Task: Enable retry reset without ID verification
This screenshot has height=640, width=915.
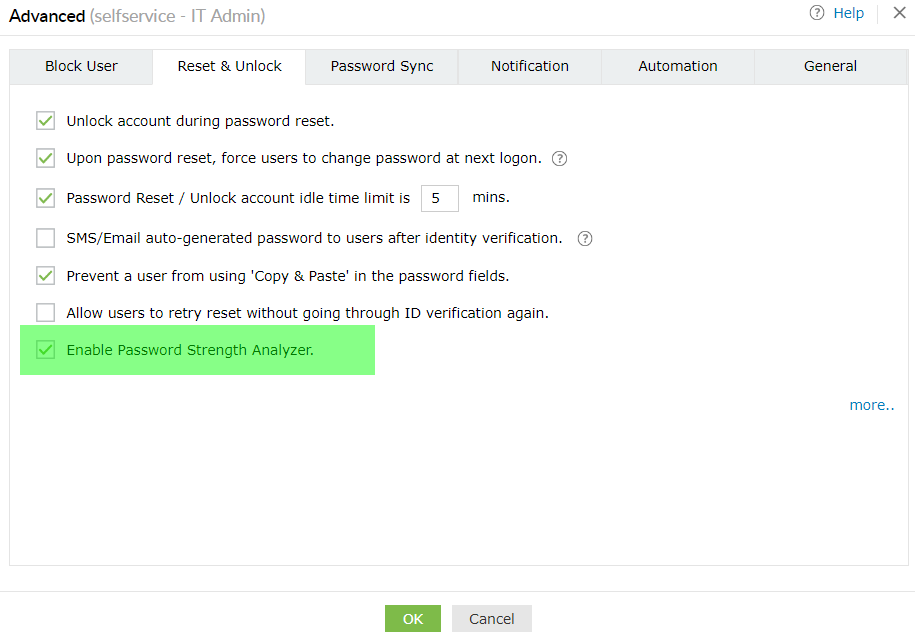Action: (x=46, y=313)
